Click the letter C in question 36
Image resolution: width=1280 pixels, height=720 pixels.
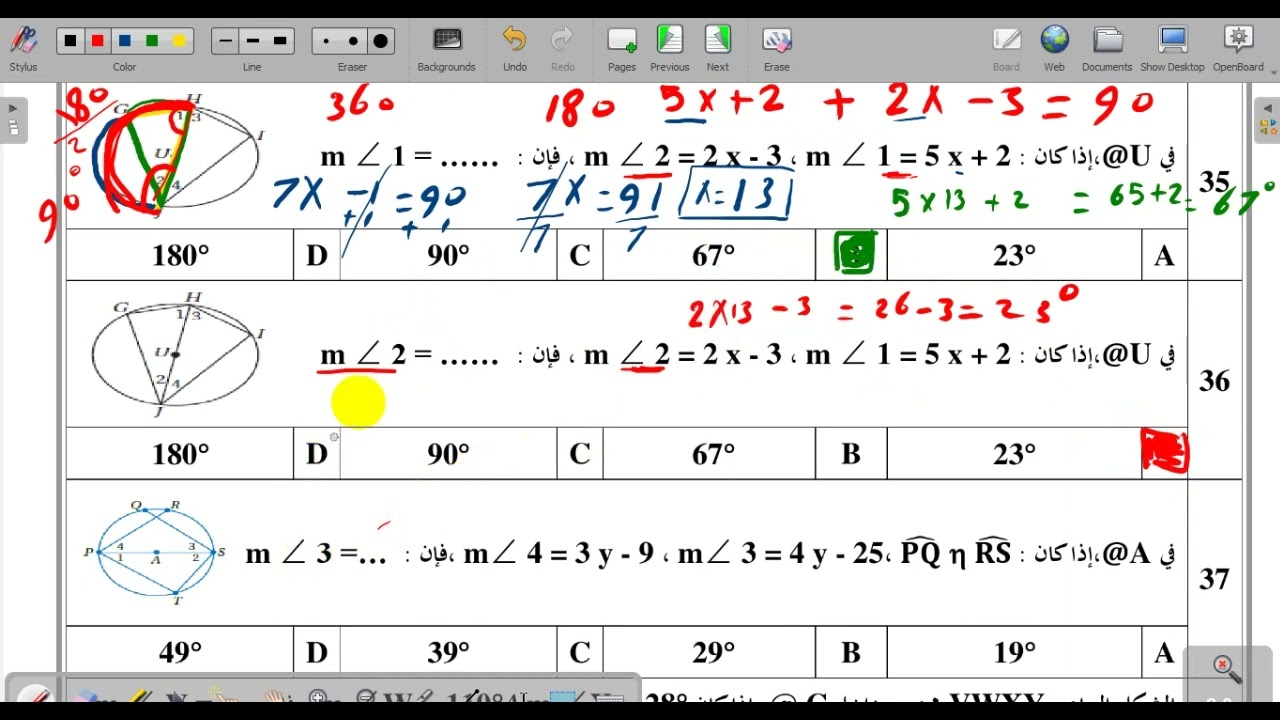(x=580, y=454)
